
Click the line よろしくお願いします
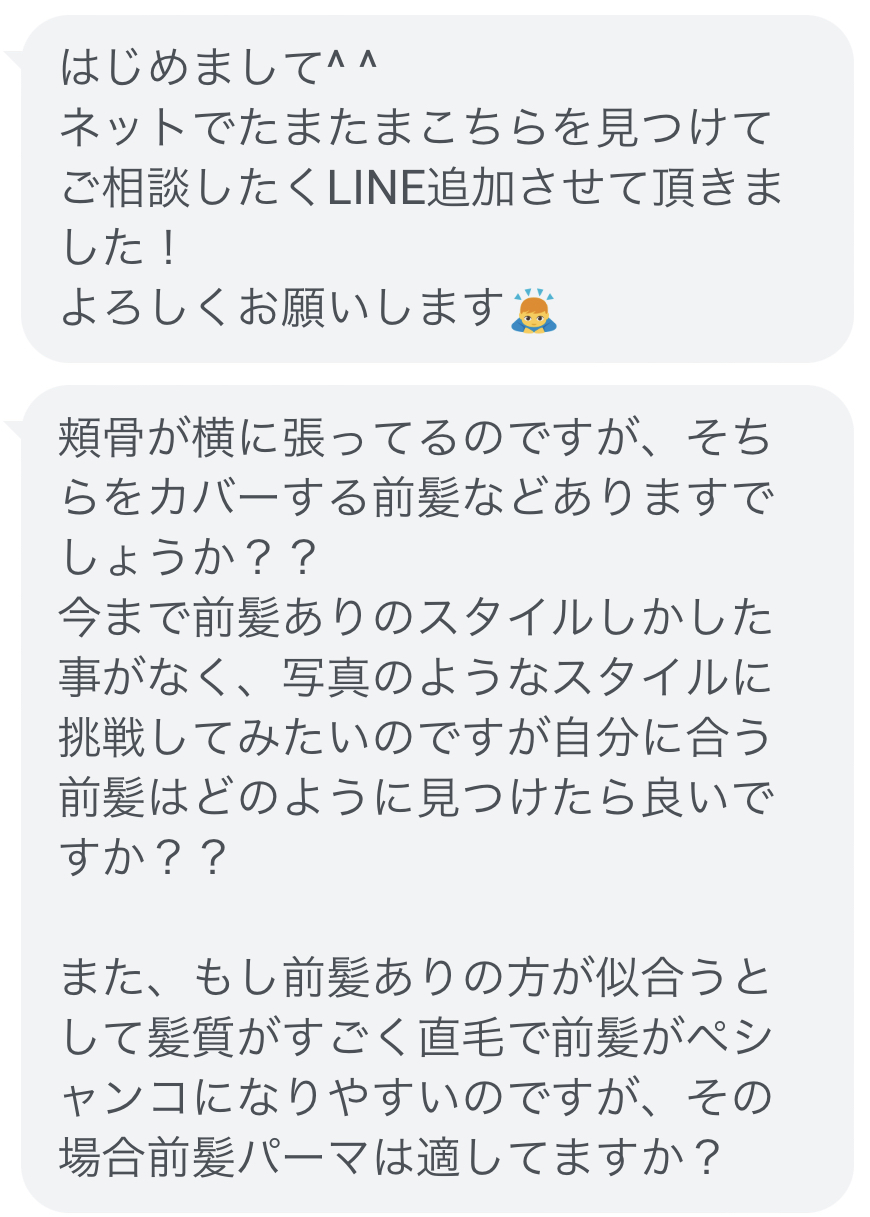[x=282, y=310]
